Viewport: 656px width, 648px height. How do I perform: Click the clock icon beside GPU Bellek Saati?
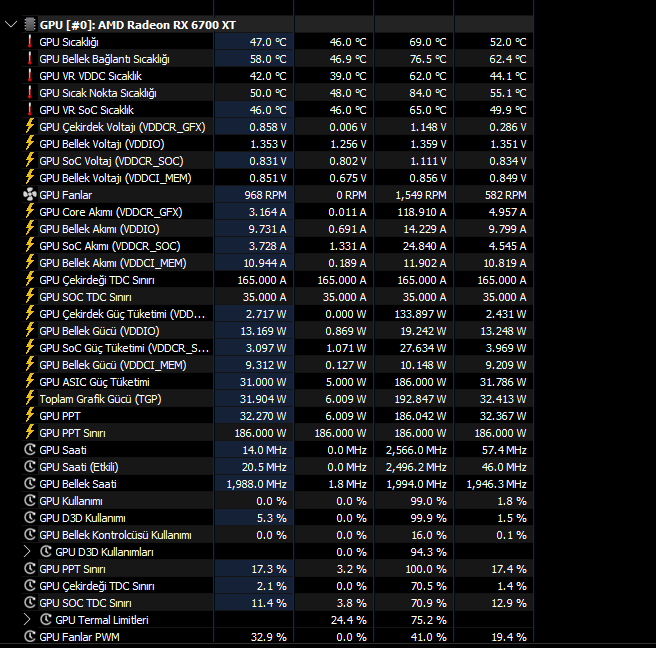pos(30,484)
